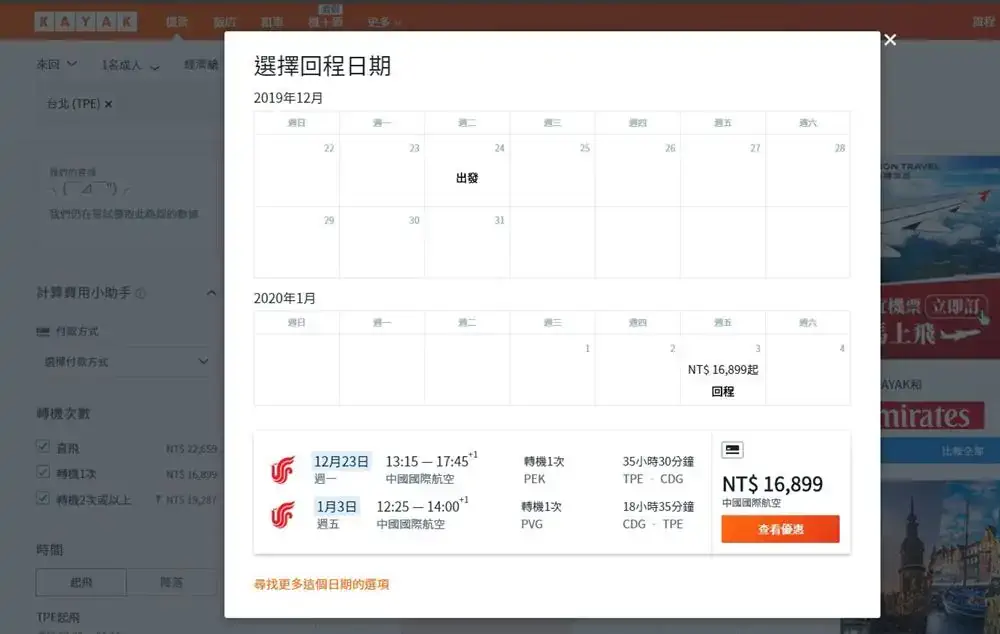The image size is (1000, 634).
Task: Open the 更多 navigation menu
Action: (x=384, y=22)
